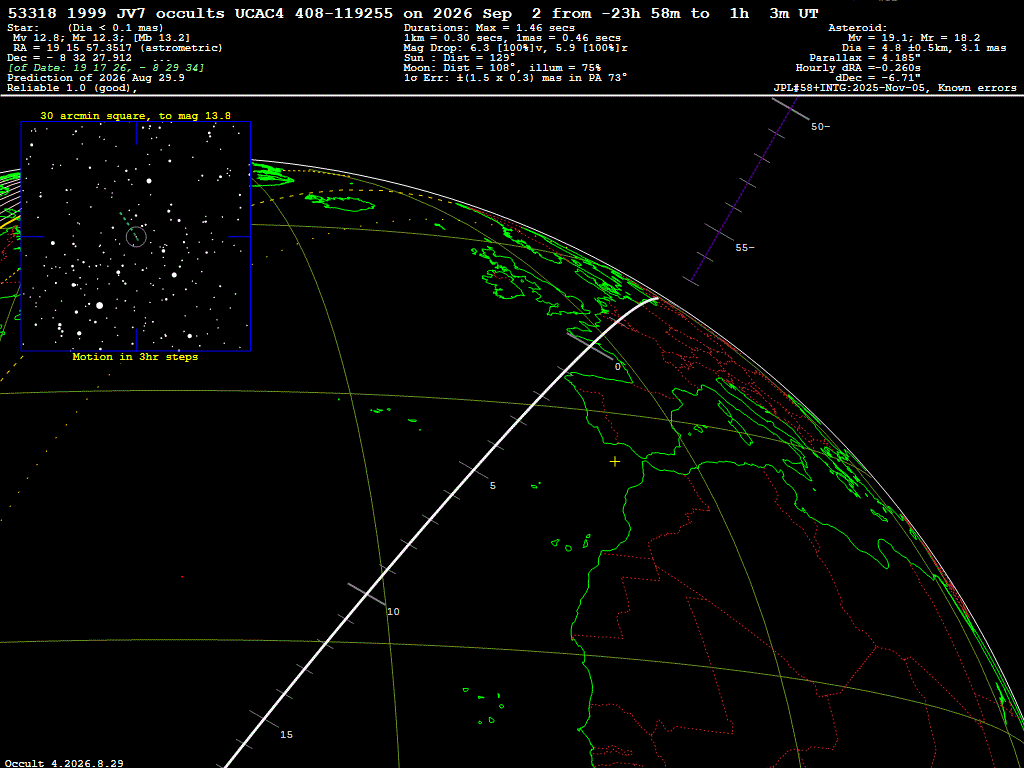Click the Asteroid heading in header
Image resolution: width=1024 pixels, height=768 pixels.
(857, 28)
